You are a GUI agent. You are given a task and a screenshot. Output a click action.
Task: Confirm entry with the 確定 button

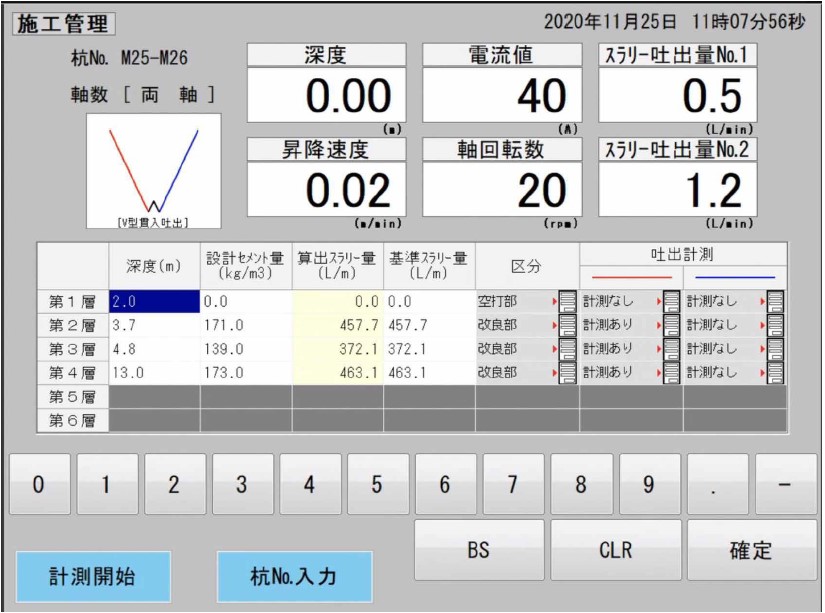click(x=751, y=550)
